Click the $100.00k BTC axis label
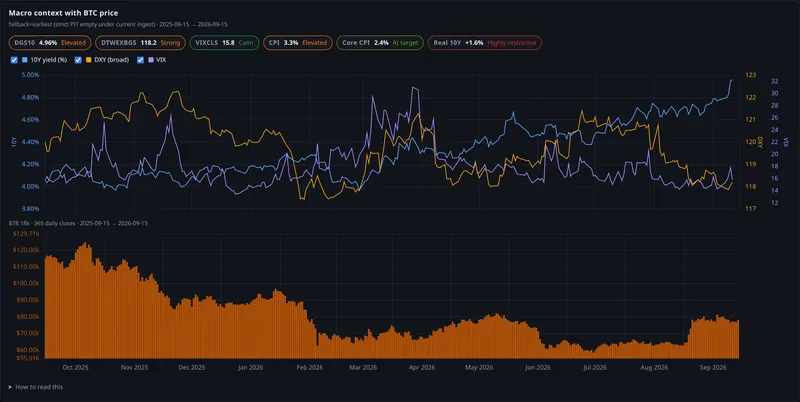Image resolution: width=800 pixels, height=402 pixels. [x=27, y=283]
